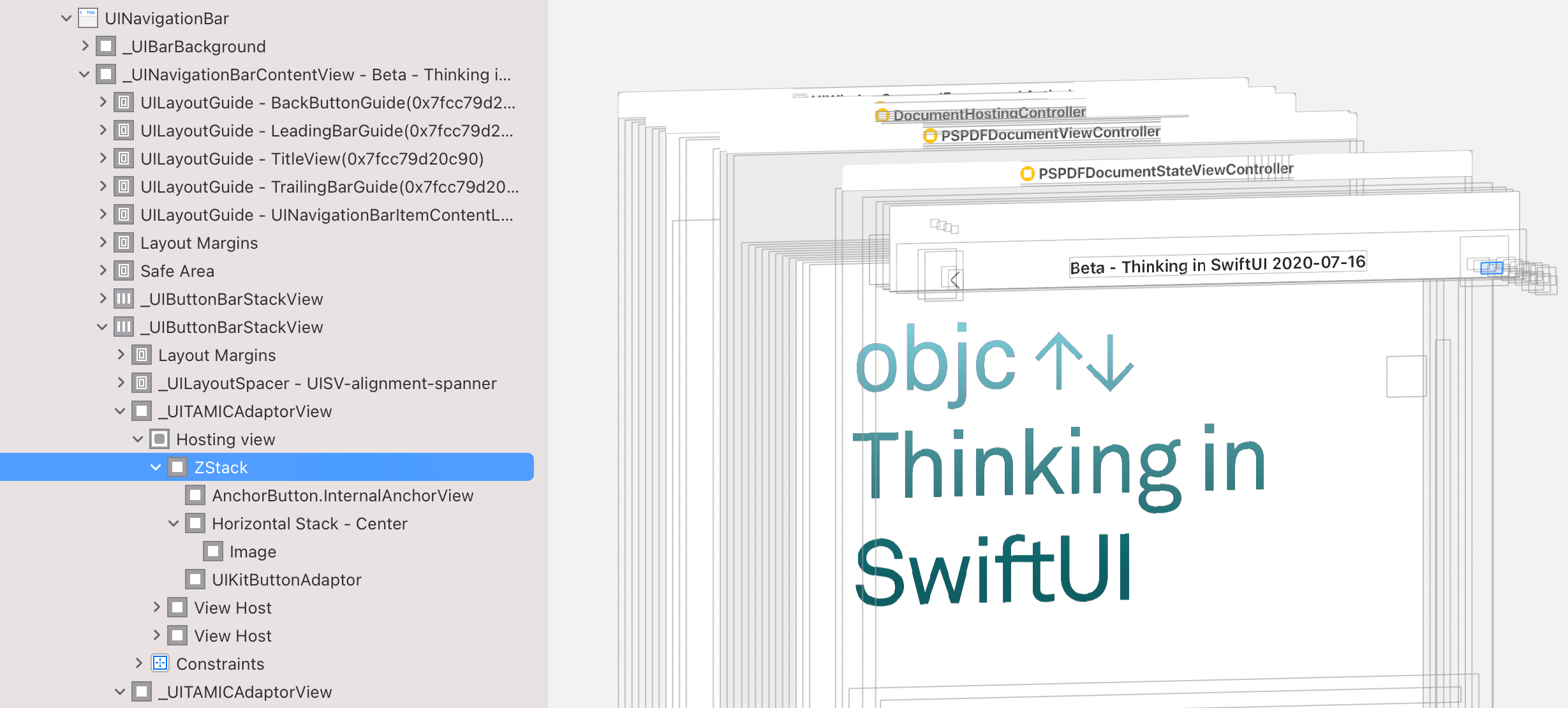
Task: Select the UIKitButtonAdaptor tree item
Action: coord(286,579)
